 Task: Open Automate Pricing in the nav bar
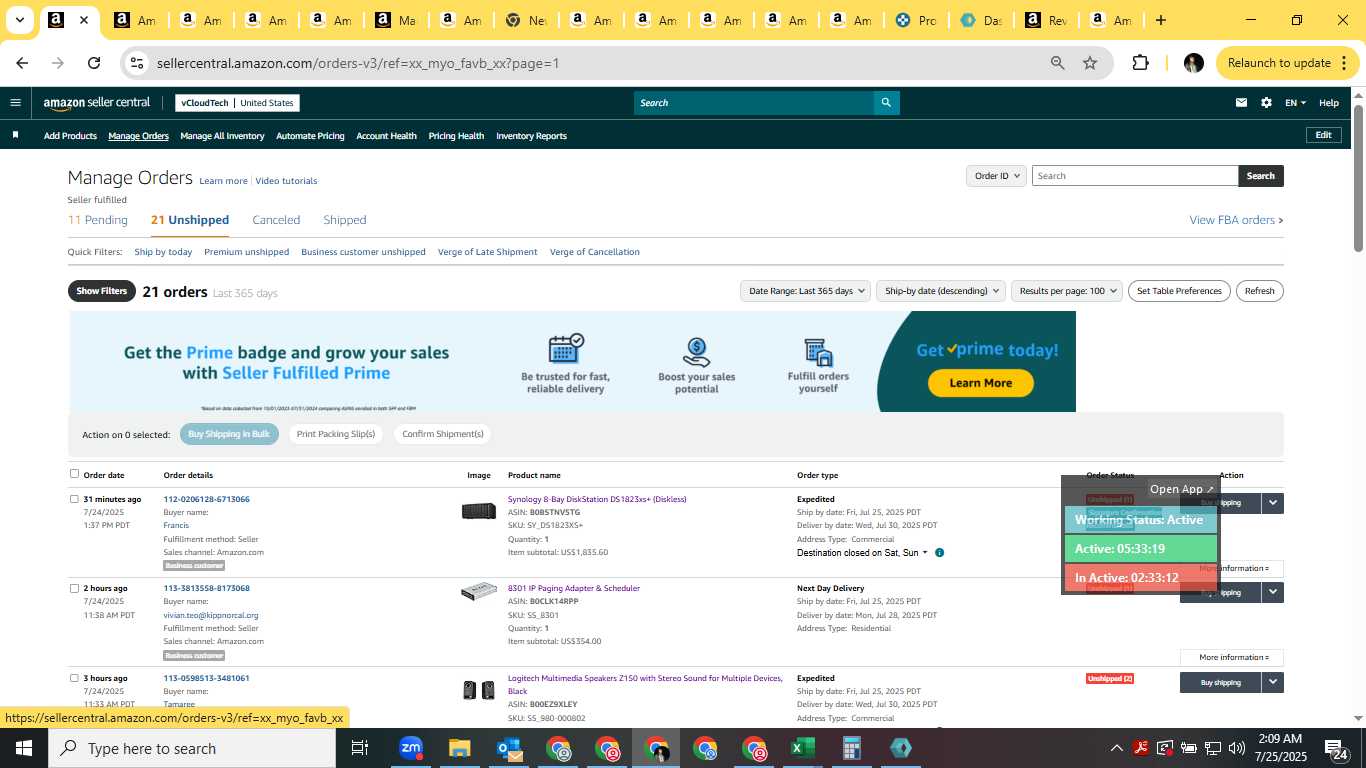(x=310, y=136)
